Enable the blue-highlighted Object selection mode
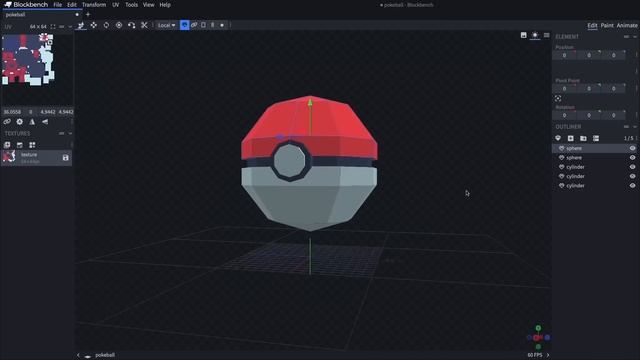This screenshot has width=640, height=360. click(x=184, y=25)
